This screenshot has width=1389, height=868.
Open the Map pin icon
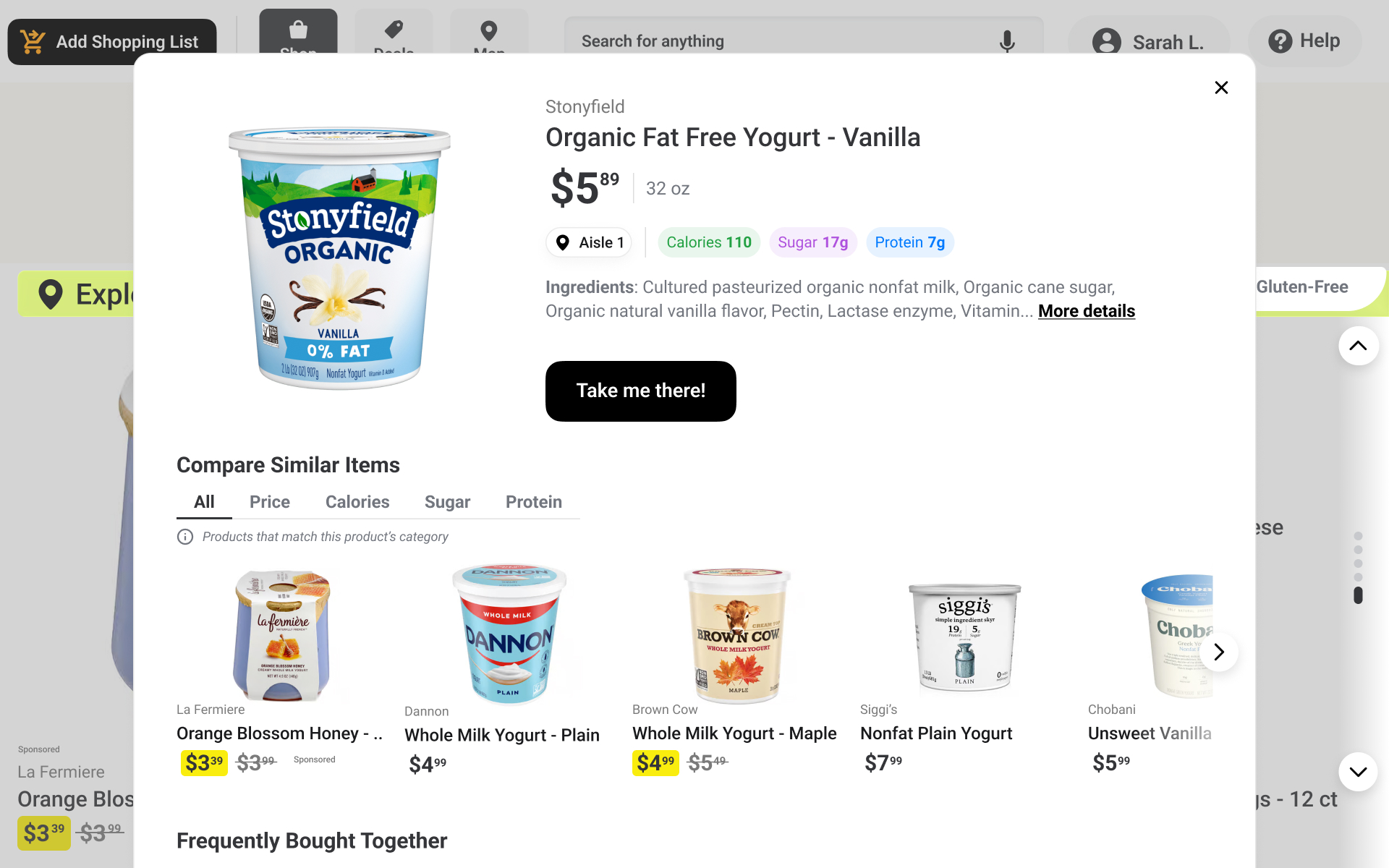[x=489, y=31]
